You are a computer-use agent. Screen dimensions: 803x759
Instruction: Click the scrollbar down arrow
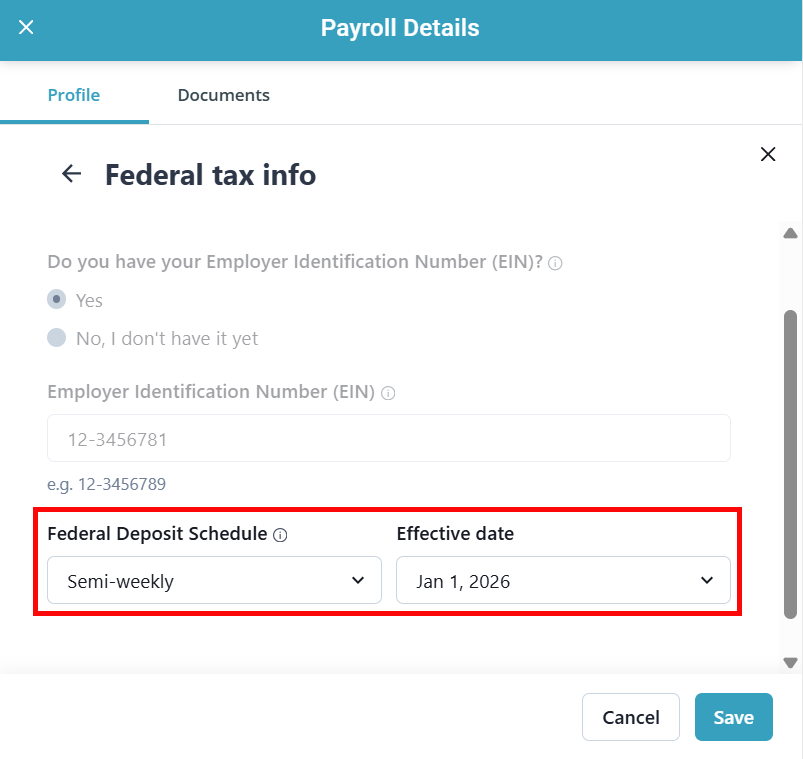tap(790, 662)
